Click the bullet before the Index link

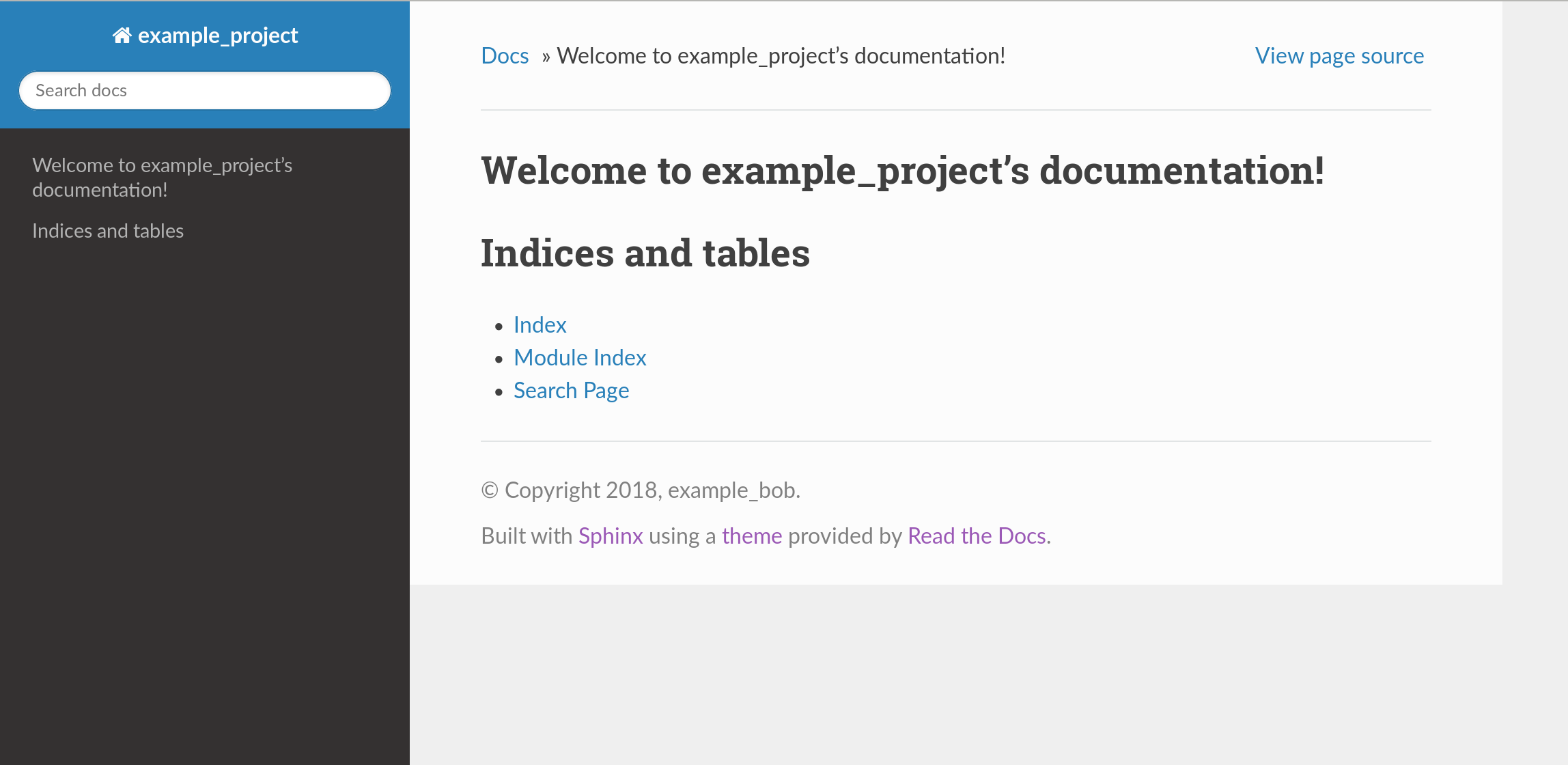point(499,326)
